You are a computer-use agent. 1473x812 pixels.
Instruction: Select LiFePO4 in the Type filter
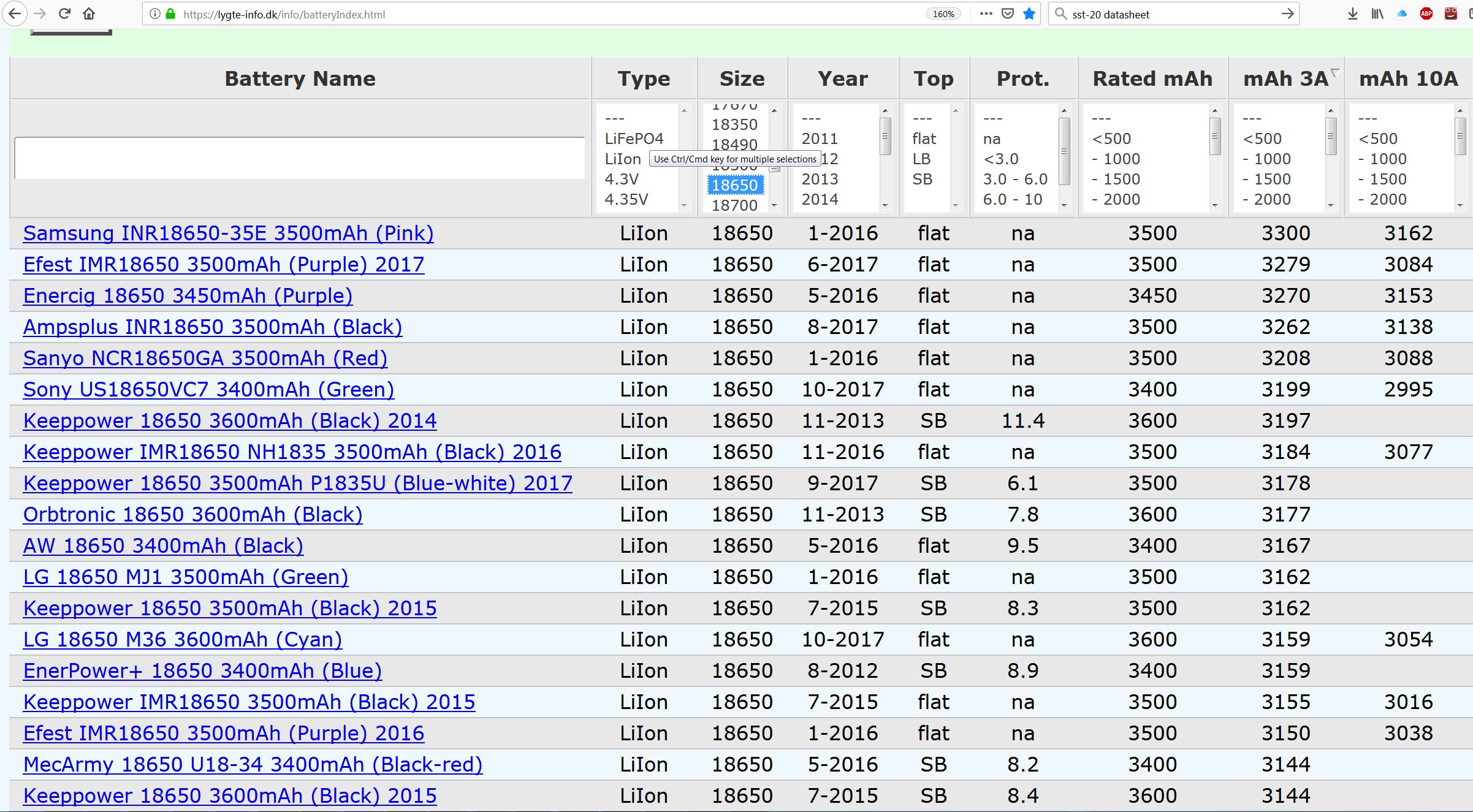pos(634,138)
